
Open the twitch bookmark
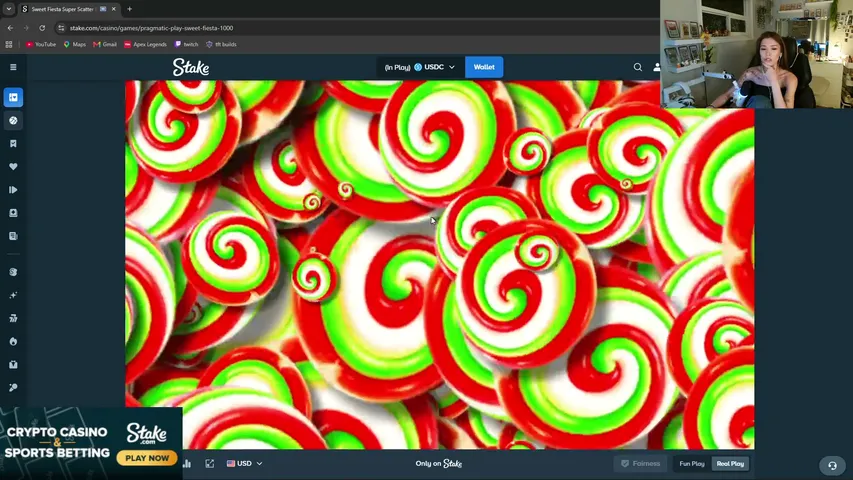(x=186, y=45)
